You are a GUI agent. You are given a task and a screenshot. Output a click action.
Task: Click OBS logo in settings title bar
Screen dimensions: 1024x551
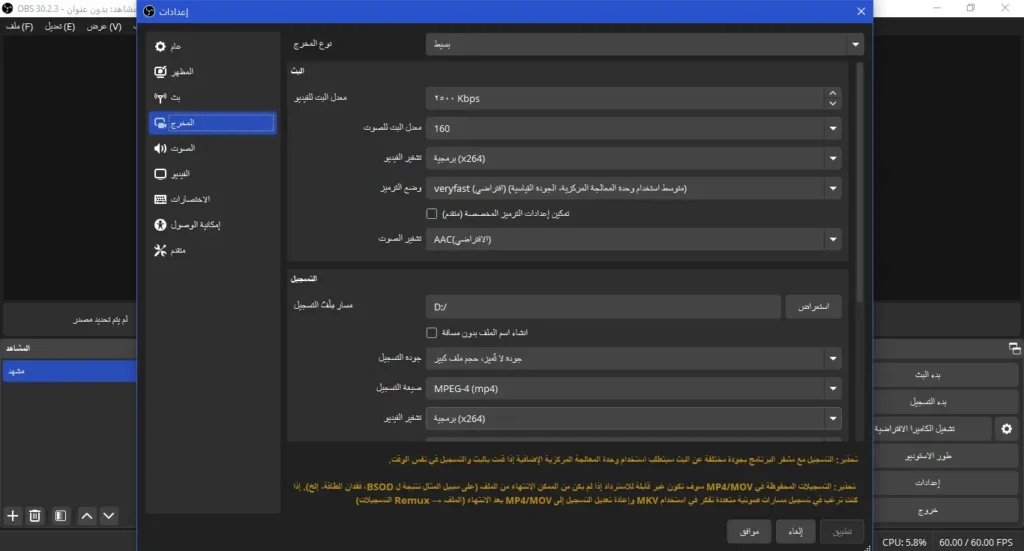coord(149,11)
